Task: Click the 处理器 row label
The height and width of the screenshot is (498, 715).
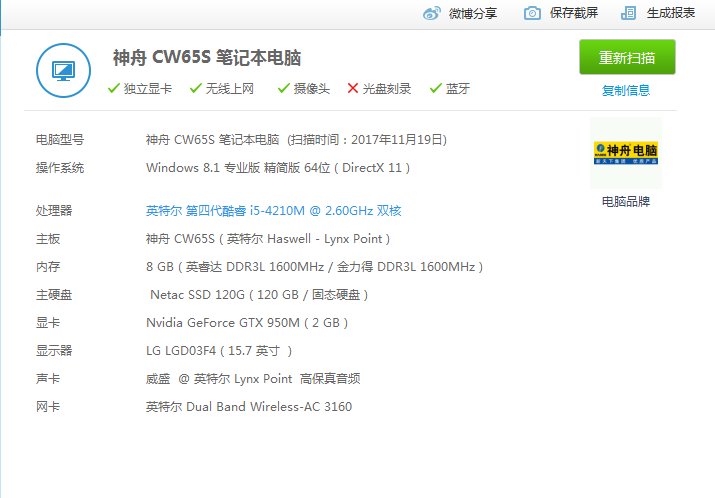Action: coord(54,211)
